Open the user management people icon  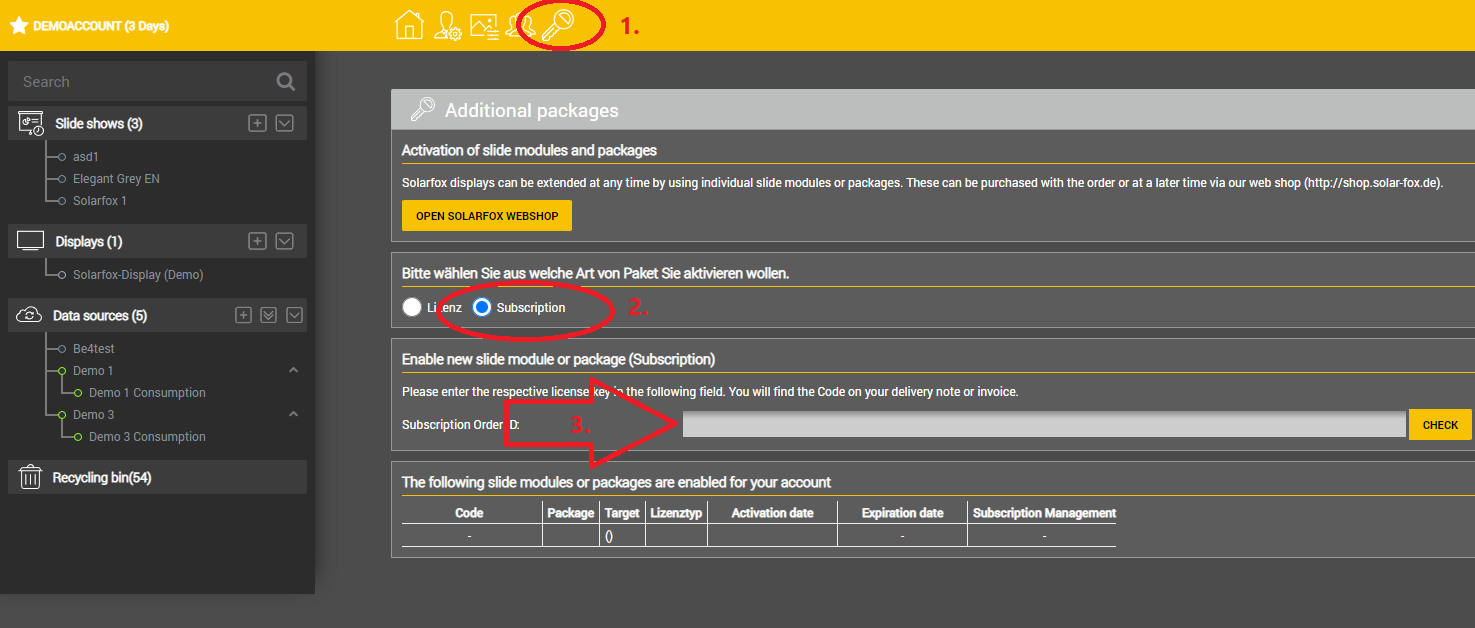click(519, 26)
